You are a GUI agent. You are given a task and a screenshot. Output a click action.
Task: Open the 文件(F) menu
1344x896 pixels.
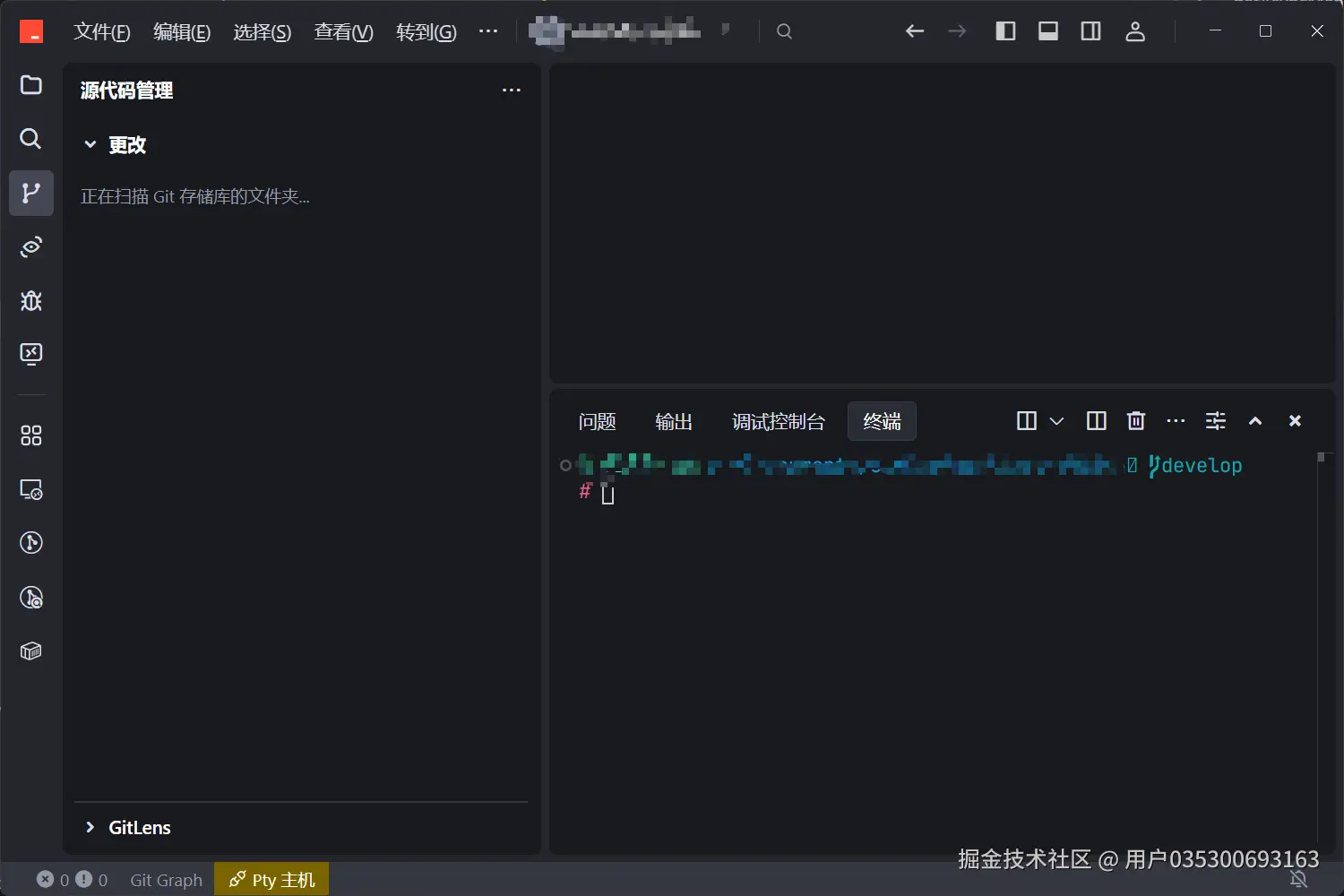click(102, 32)
